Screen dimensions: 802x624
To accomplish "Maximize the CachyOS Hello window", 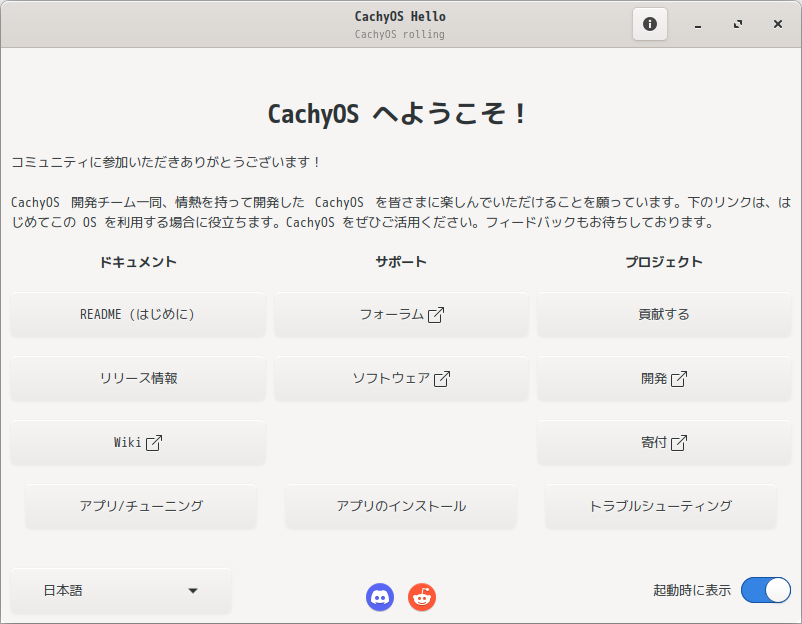I will pyautogui.click(x=738, y=24).
